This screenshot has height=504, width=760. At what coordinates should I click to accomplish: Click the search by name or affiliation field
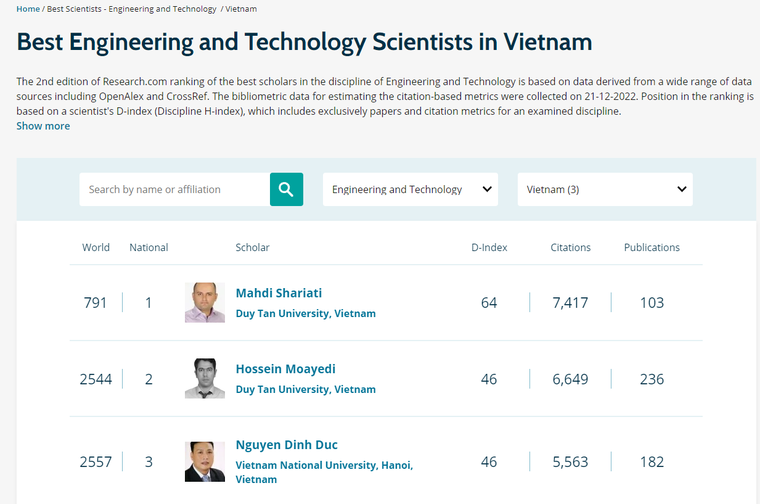point(175,189)
